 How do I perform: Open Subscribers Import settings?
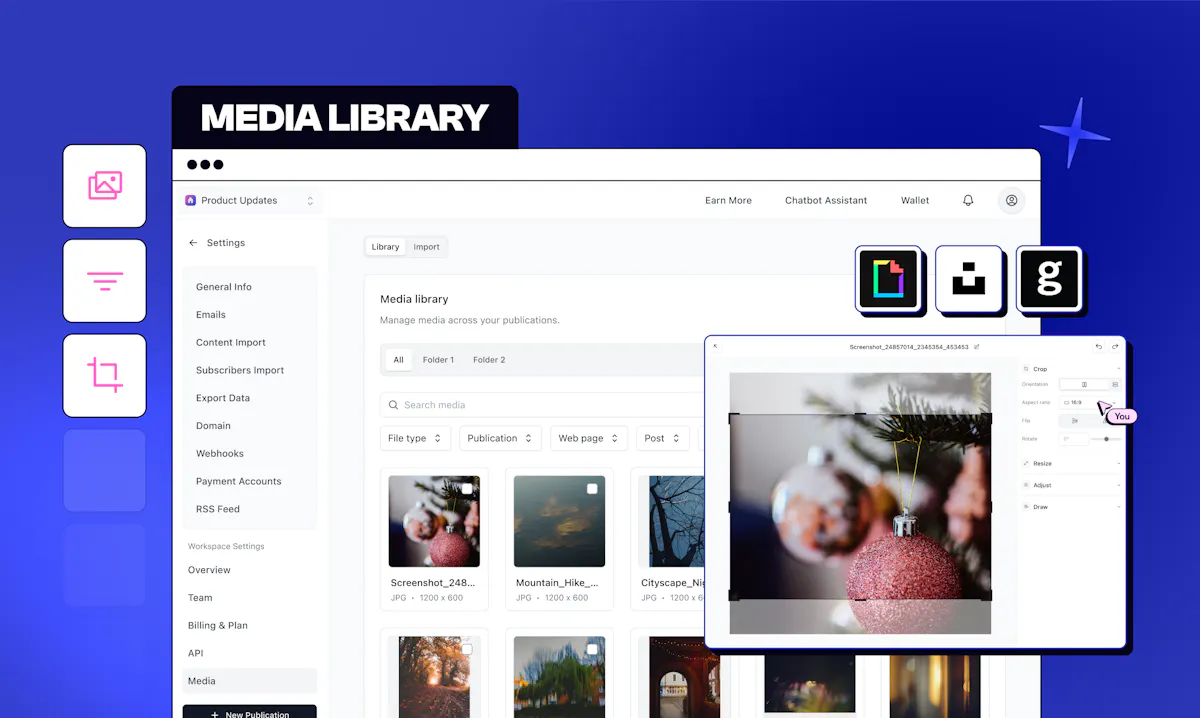[x=240, y=370]
